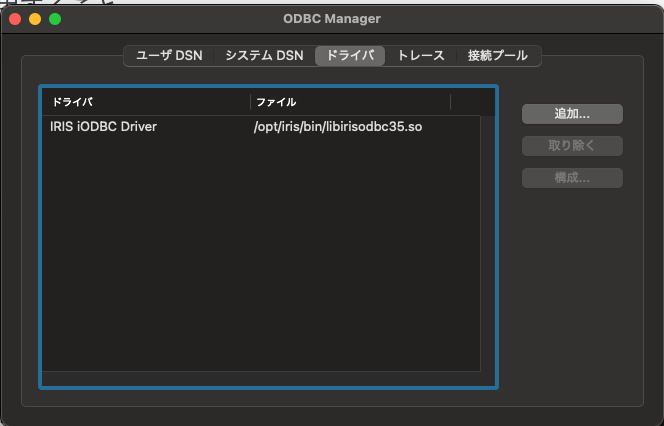664x426 pixels.
Task: Show the 接続プール tab
Action: tap(497, 56)
